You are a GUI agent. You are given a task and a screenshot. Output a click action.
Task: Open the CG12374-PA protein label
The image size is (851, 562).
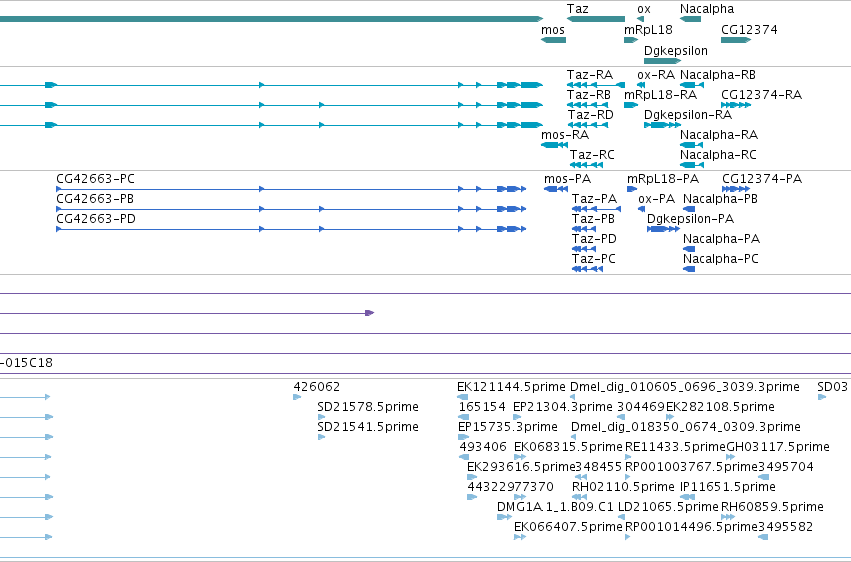pyautogui.click(x=762, y=179)
